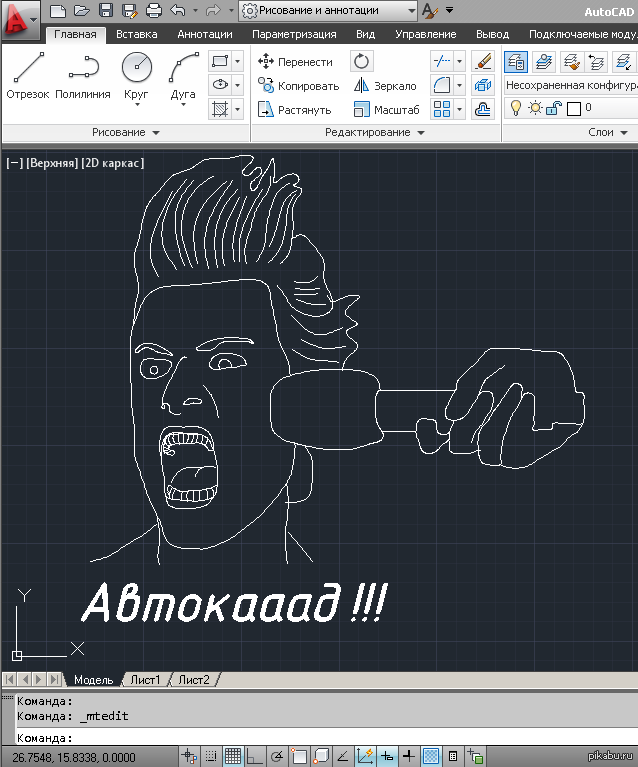Toggle Polar Tracking in status bar
Viewport: 638px width, 767px height.
[277, 756]
